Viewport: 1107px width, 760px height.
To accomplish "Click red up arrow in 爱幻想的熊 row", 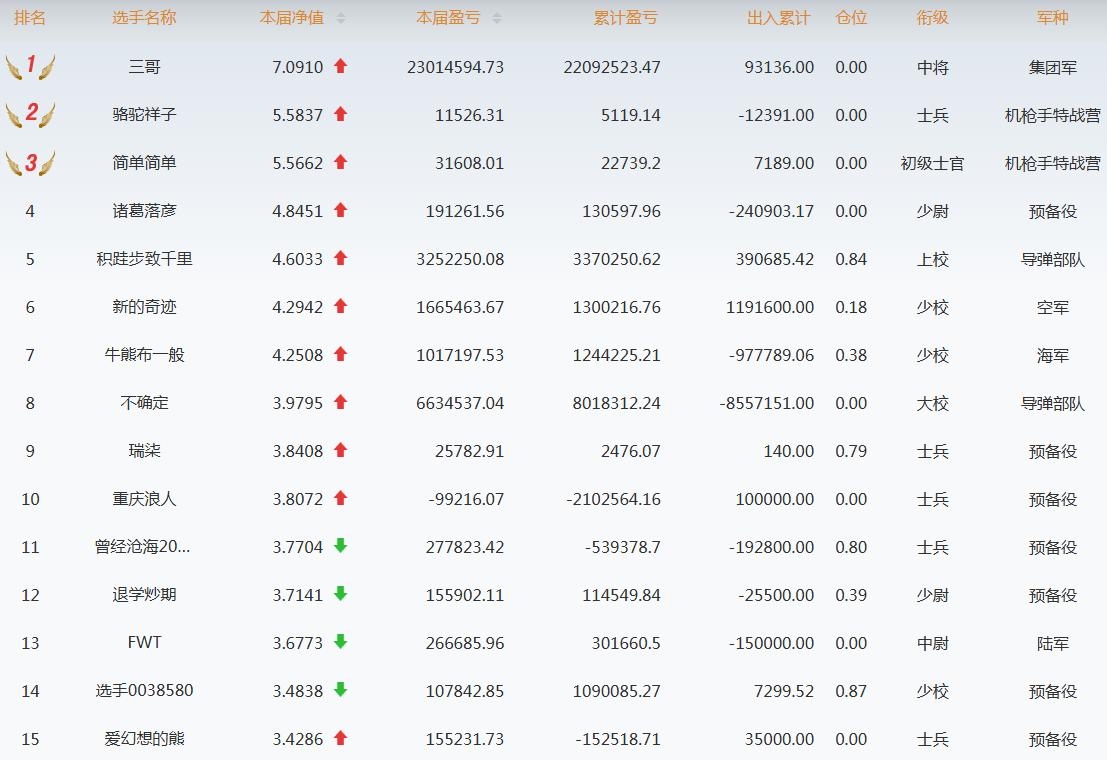I will [x=340, y=738].
